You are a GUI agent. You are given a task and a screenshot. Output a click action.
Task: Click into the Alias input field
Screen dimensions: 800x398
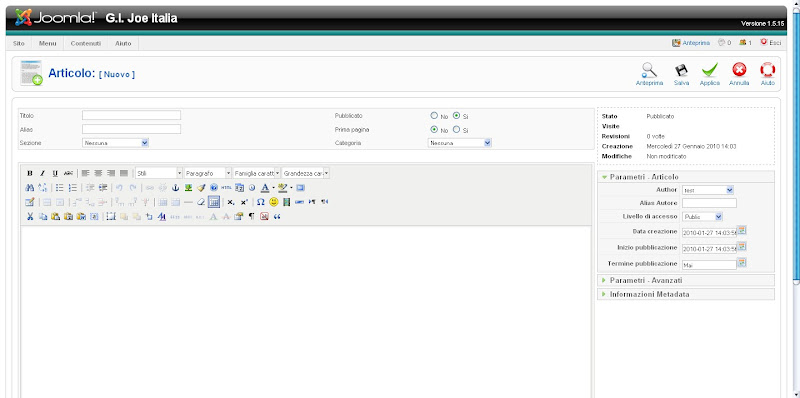coord(132,129)
